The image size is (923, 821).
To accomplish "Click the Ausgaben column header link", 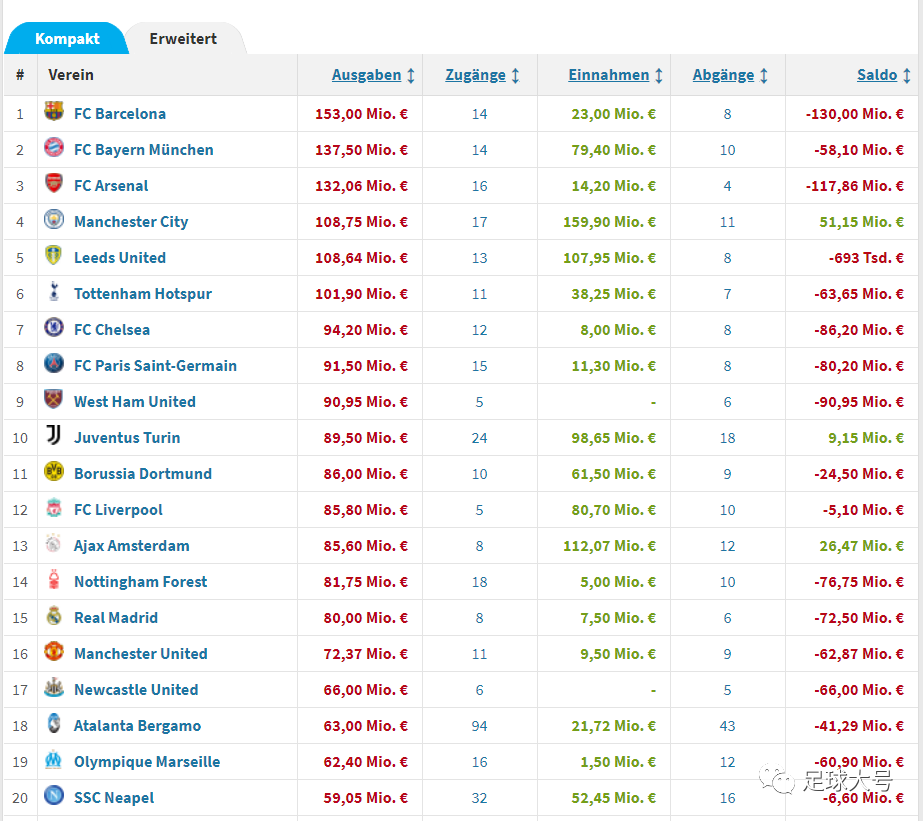I will click(x=366, y=75).
